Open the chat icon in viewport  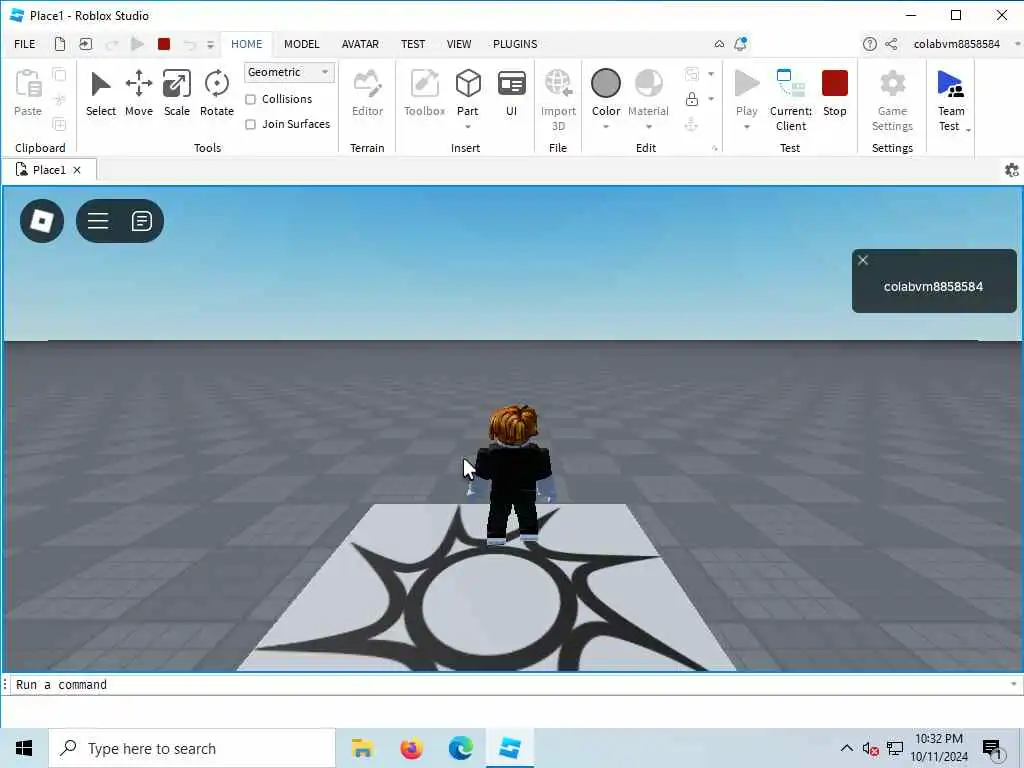pos(142,221)
